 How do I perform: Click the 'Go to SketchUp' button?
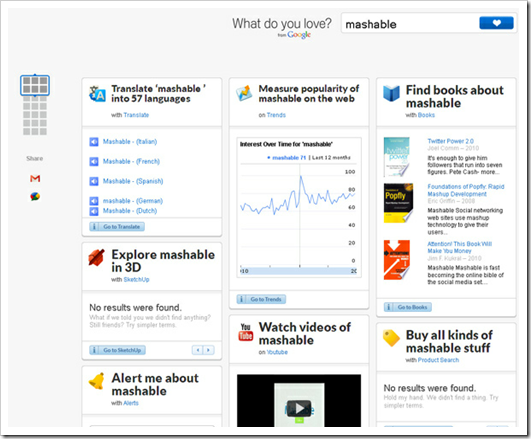click(117, 350)
